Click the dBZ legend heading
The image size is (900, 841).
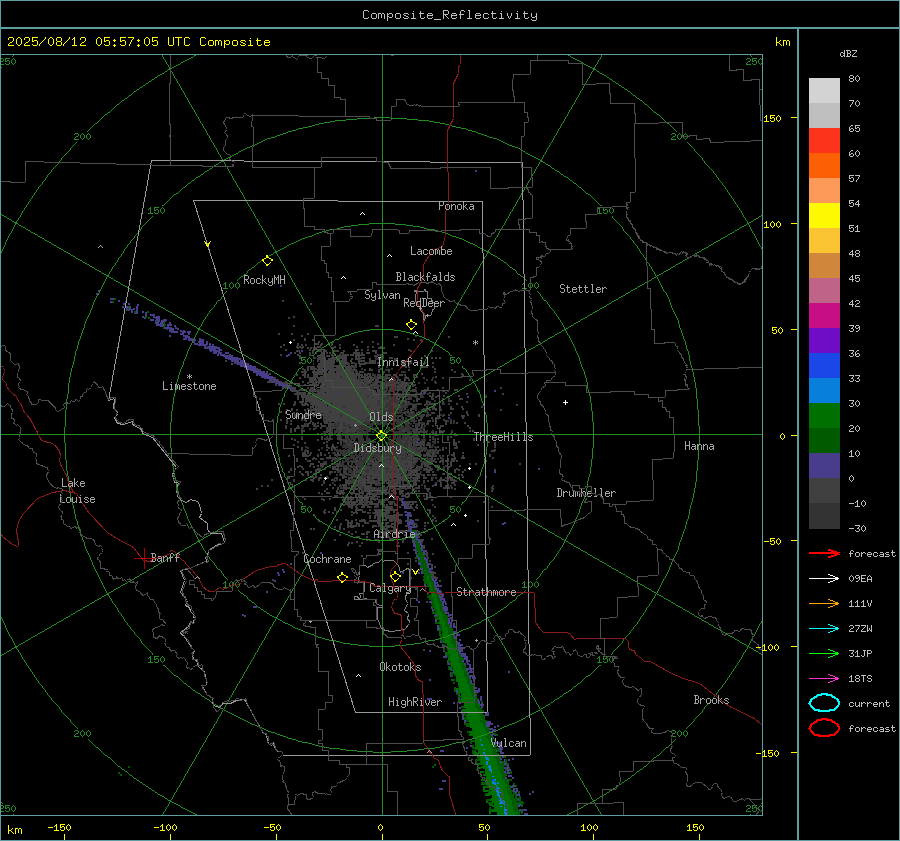pyautogui.click(x=848, y=54)
